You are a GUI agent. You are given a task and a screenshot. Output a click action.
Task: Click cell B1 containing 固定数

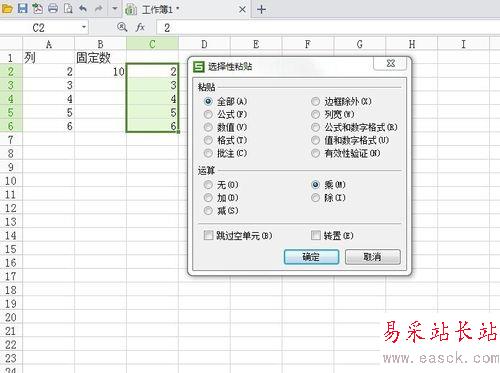click(x=100, y=58)
